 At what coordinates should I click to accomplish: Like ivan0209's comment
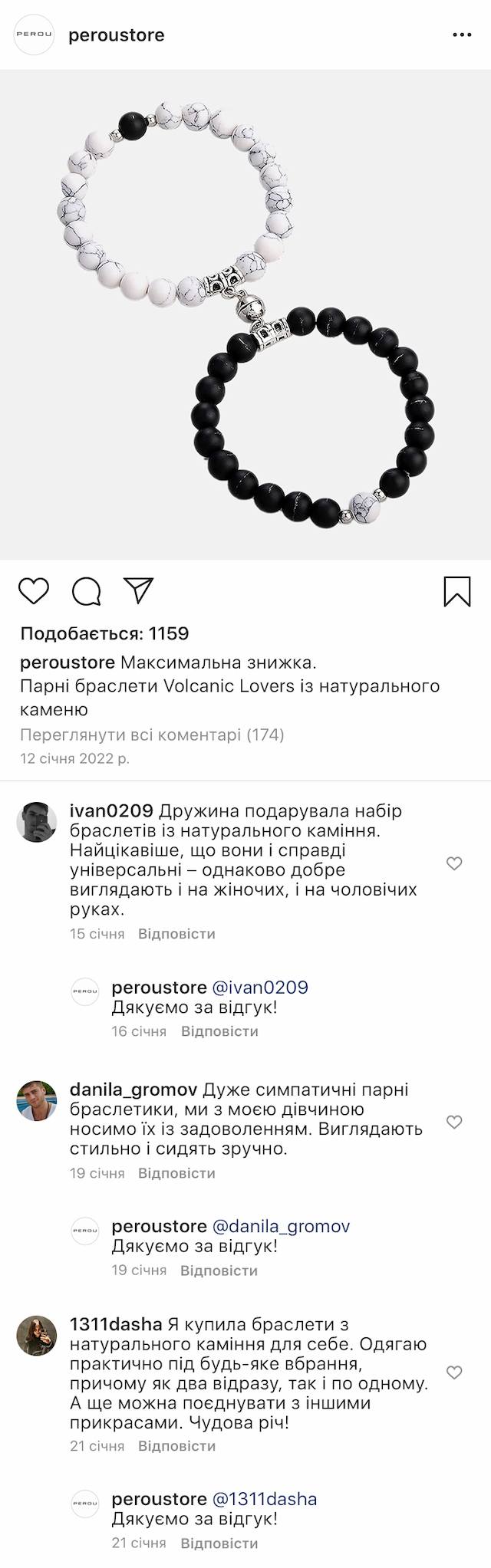(454, 864)
